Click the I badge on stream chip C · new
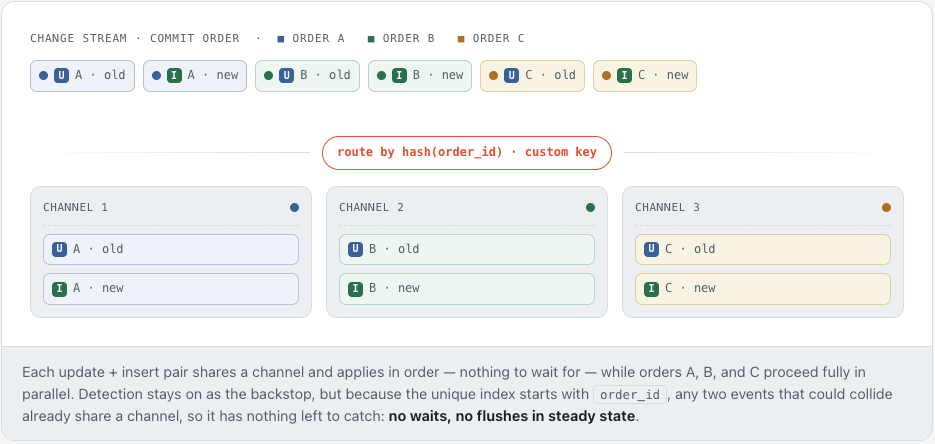This screenshot has height=444, width=935. tap(624, 76)
